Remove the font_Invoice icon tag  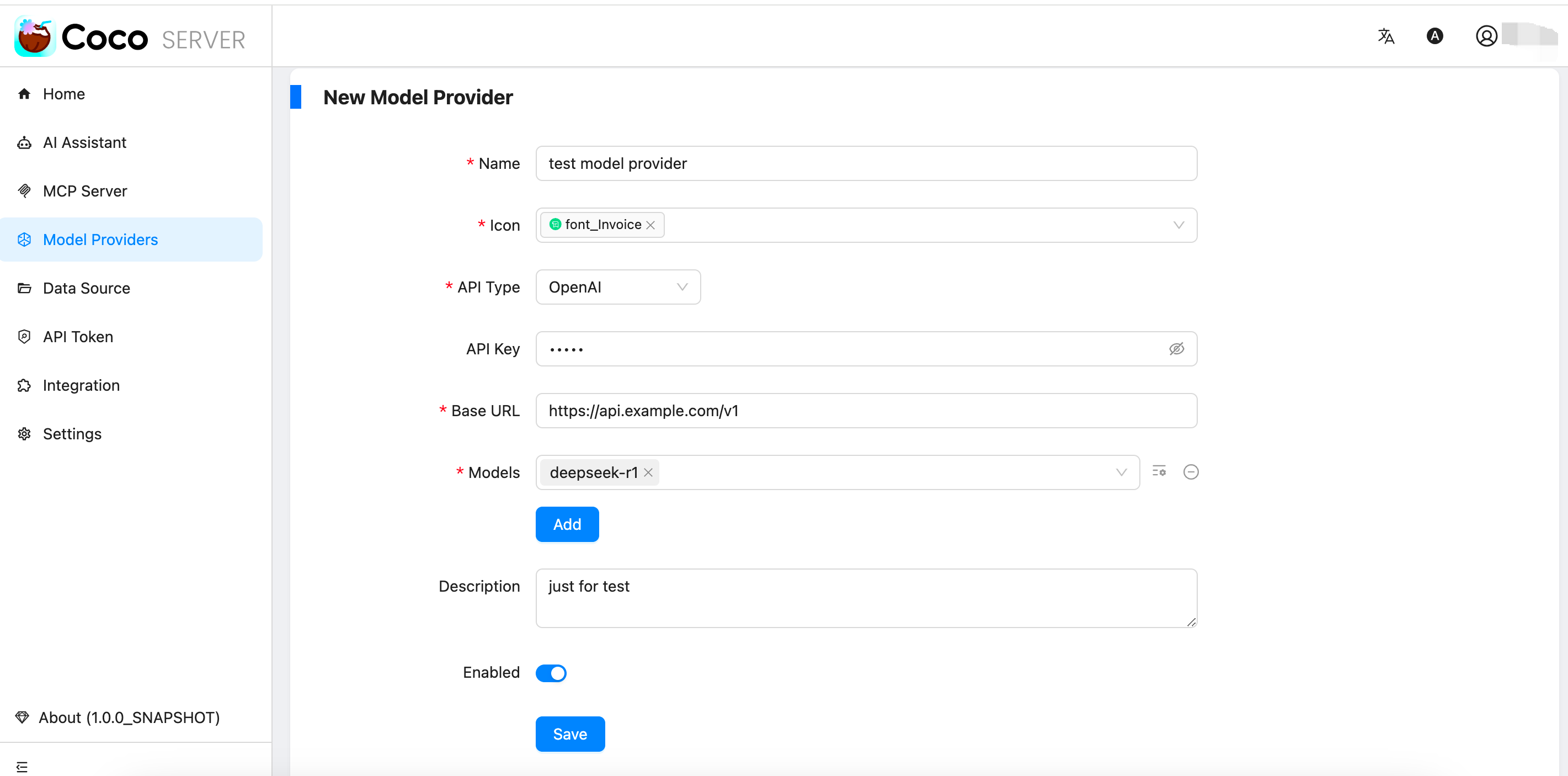[x=650, y=225]
